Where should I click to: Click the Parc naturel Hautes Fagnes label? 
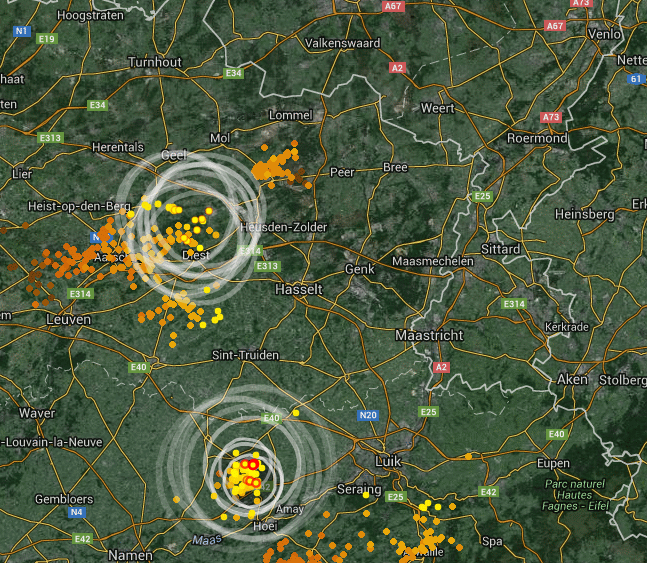575,495
